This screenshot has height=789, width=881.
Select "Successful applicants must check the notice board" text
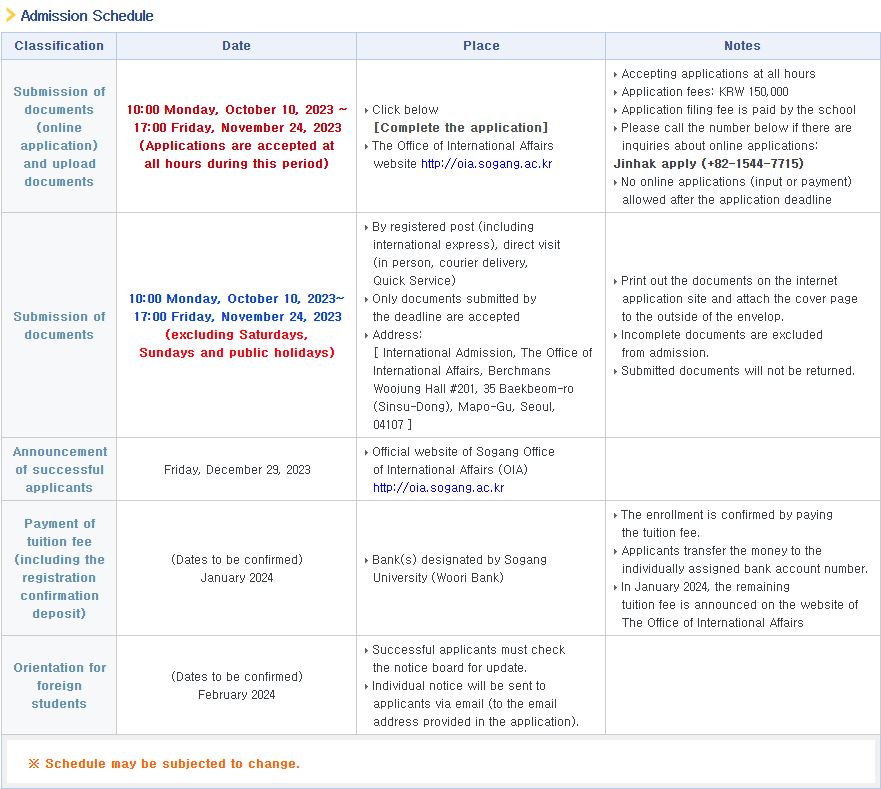tap(469, 659)
